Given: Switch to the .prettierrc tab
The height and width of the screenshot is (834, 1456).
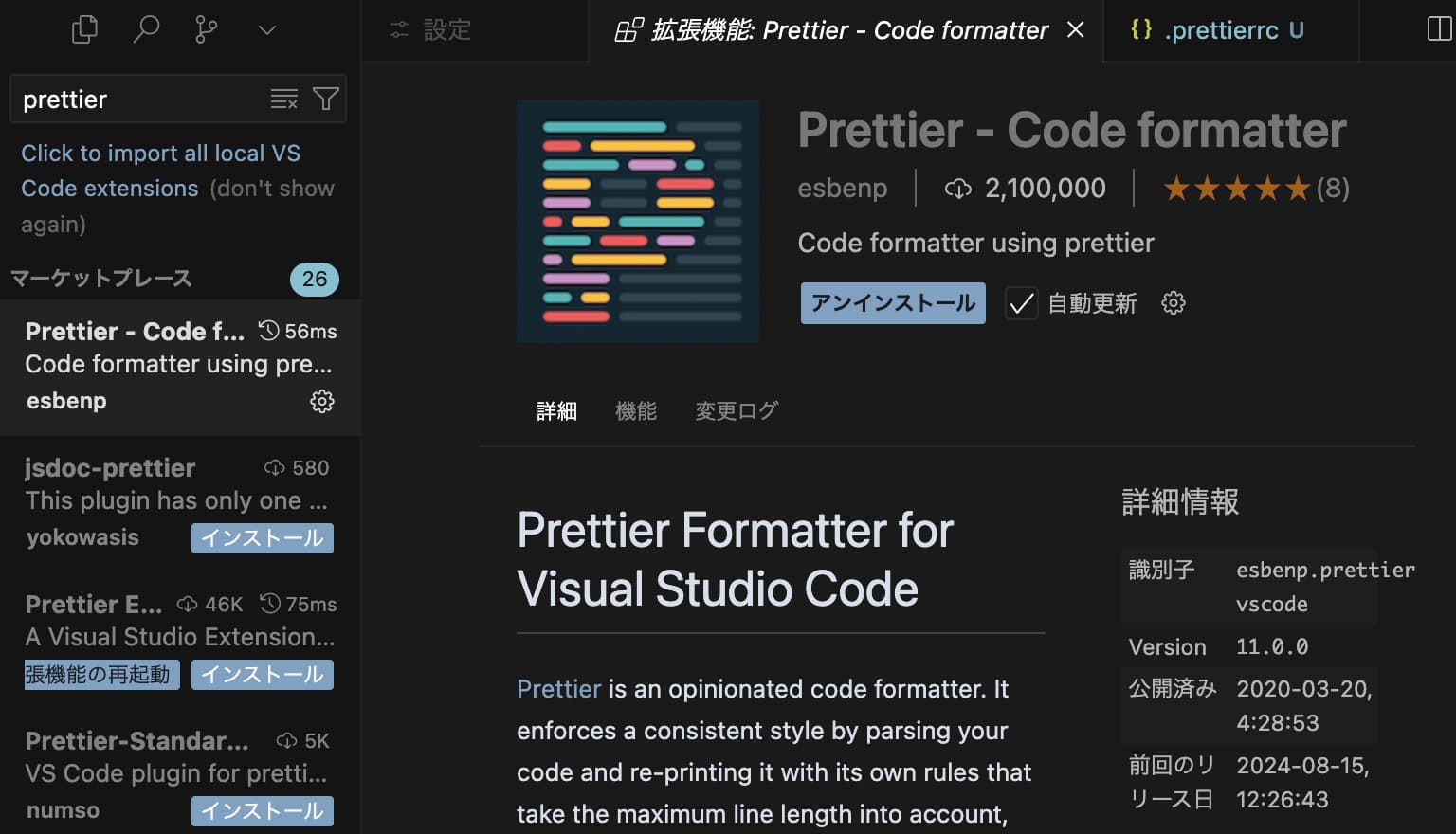Looking at the screenshot, I should coord(1231,30).
